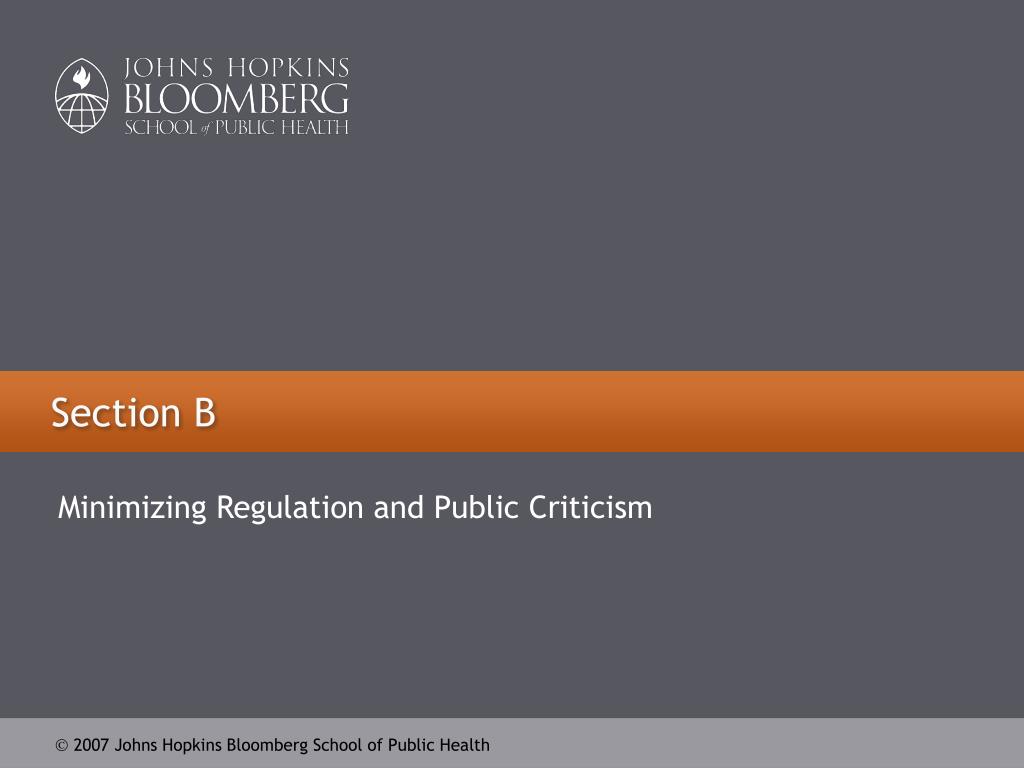Click the Johns Hopkins globe-and-flame emblem
The height and width of the screenshot is (768, 1024).
pyautogui.click(x=82, y=96)
